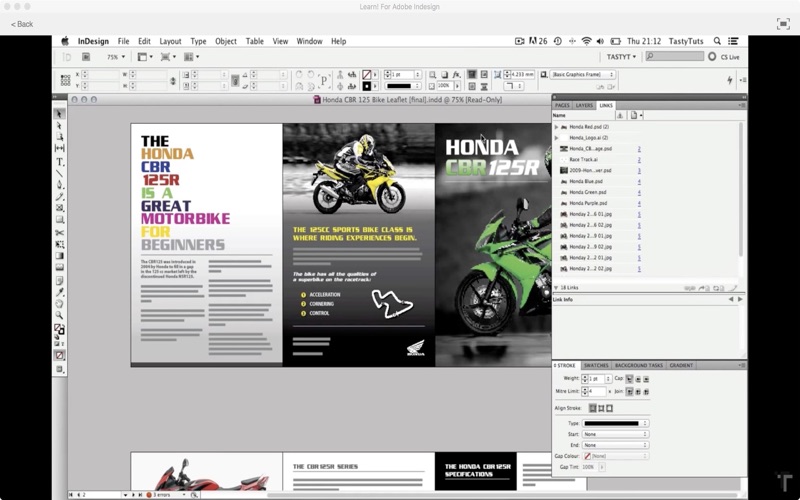Image resolution: width=800 pixels, height=500 pixels.
Task: Select the mitre join option
Action: tap(629, 391)
